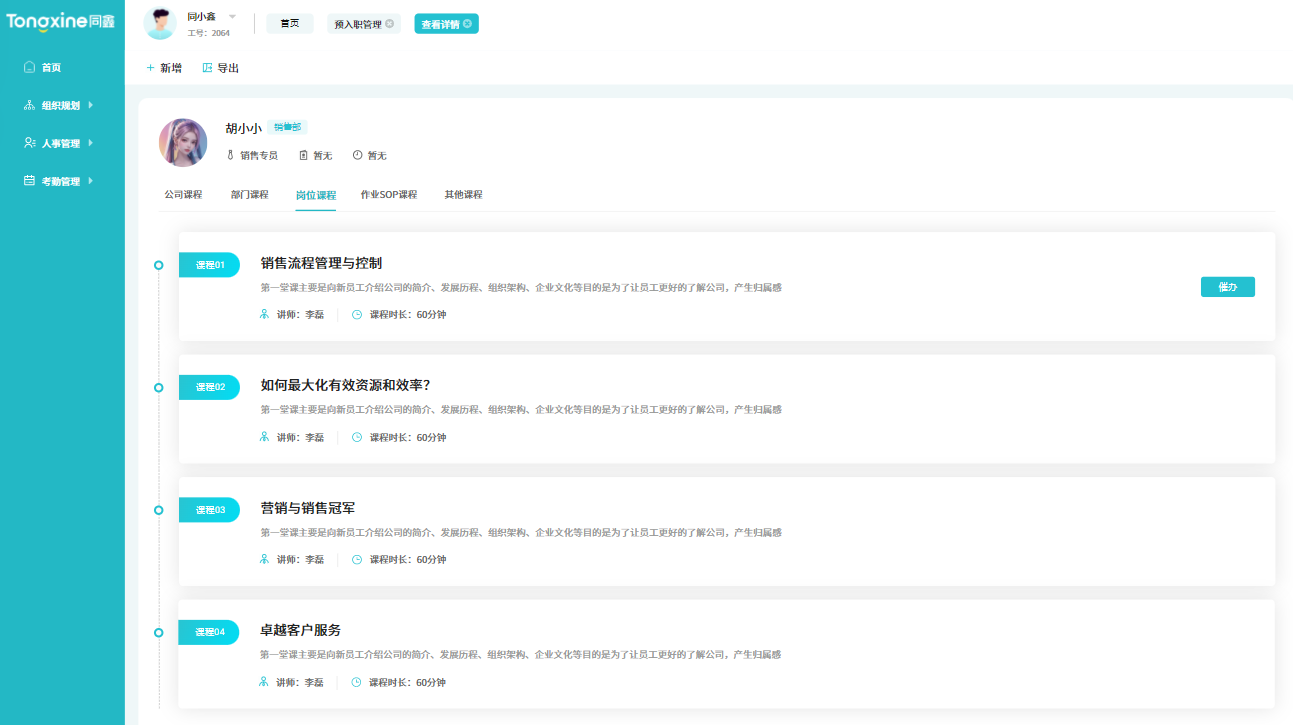
Task: Click the position icon before 销售专员
Action: [229, 155]
